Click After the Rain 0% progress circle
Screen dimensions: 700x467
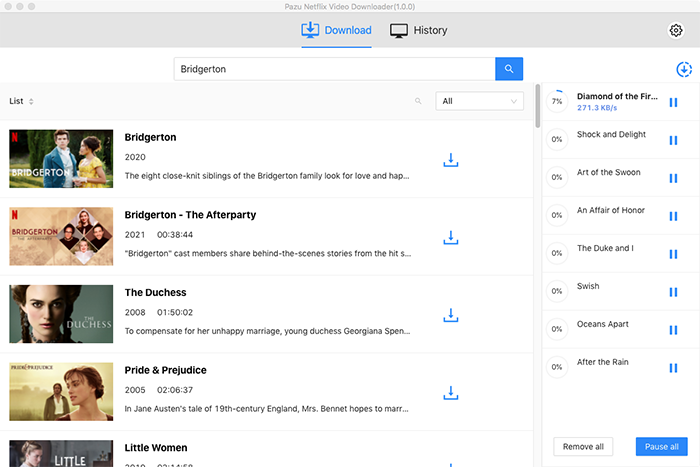[x=557, y=367]
